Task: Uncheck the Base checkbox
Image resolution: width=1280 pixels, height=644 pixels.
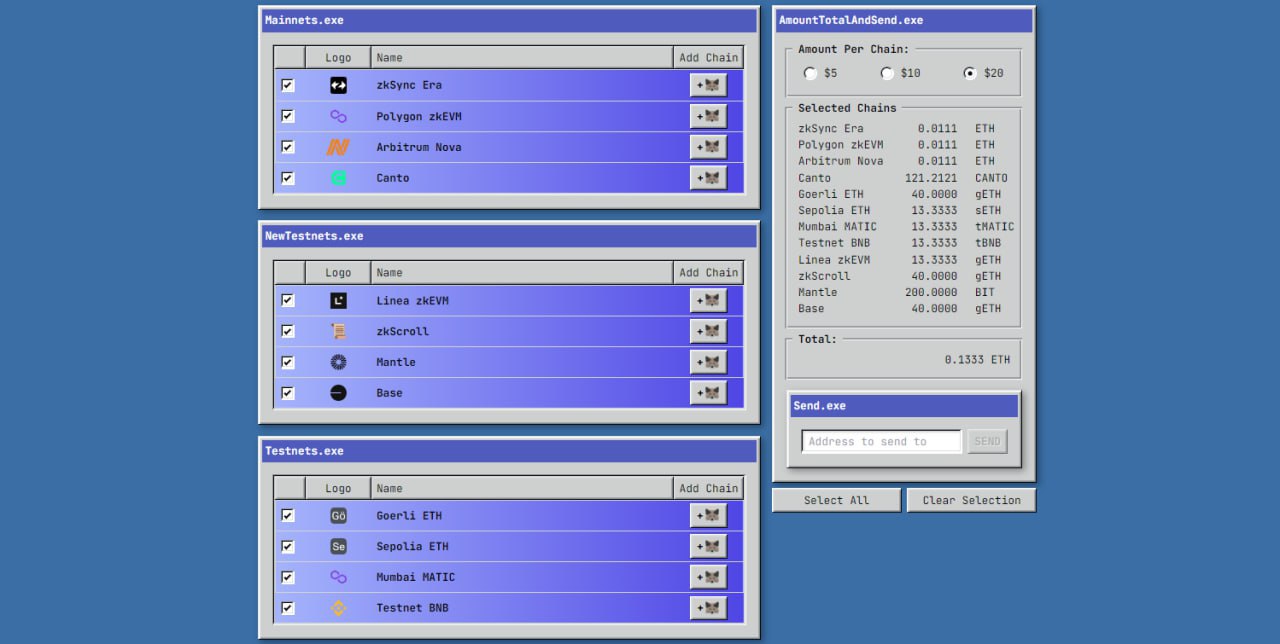Action: click(288, 393)
